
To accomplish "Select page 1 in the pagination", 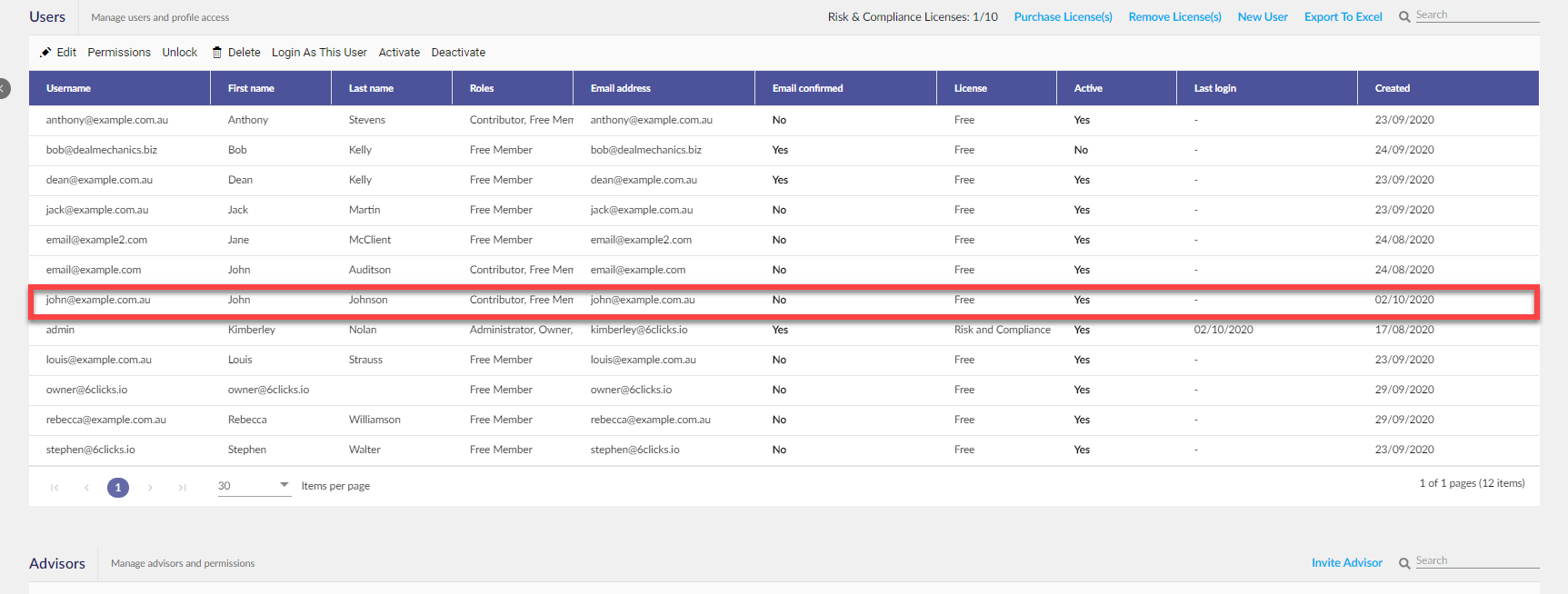I will (118, 488).
